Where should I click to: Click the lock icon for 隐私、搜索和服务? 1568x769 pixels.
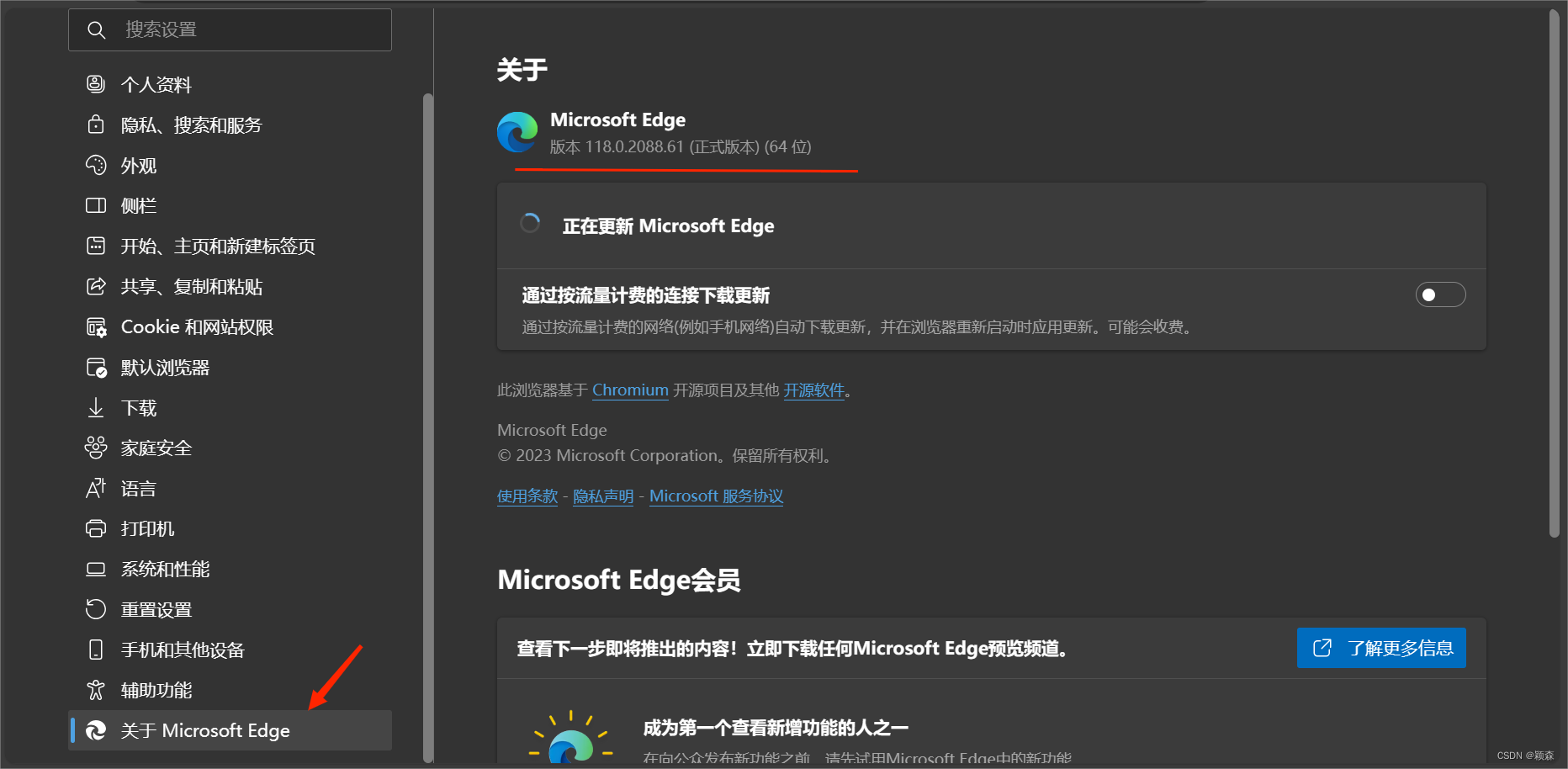(x=96, y=125)
